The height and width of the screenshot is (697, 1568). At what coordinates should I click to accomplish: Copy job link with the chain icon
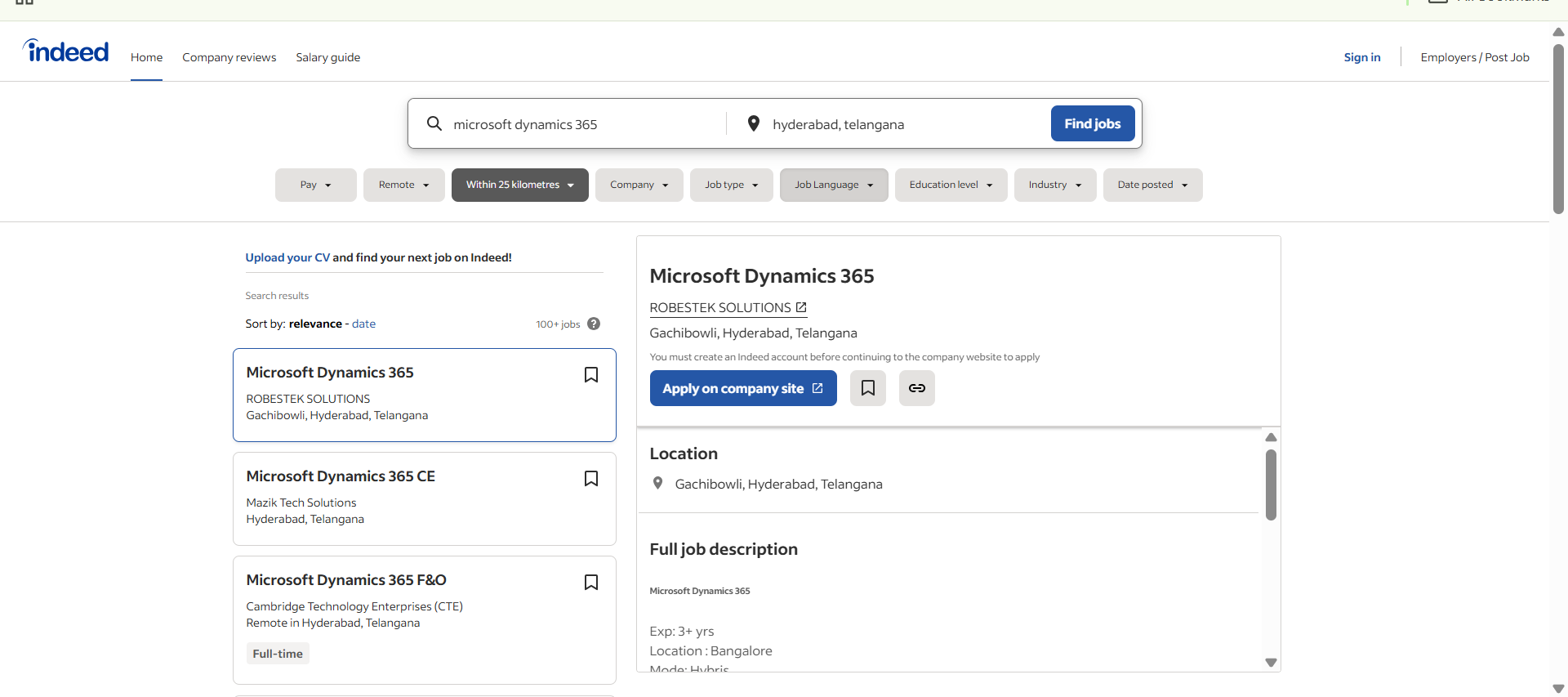pos(917,388)
